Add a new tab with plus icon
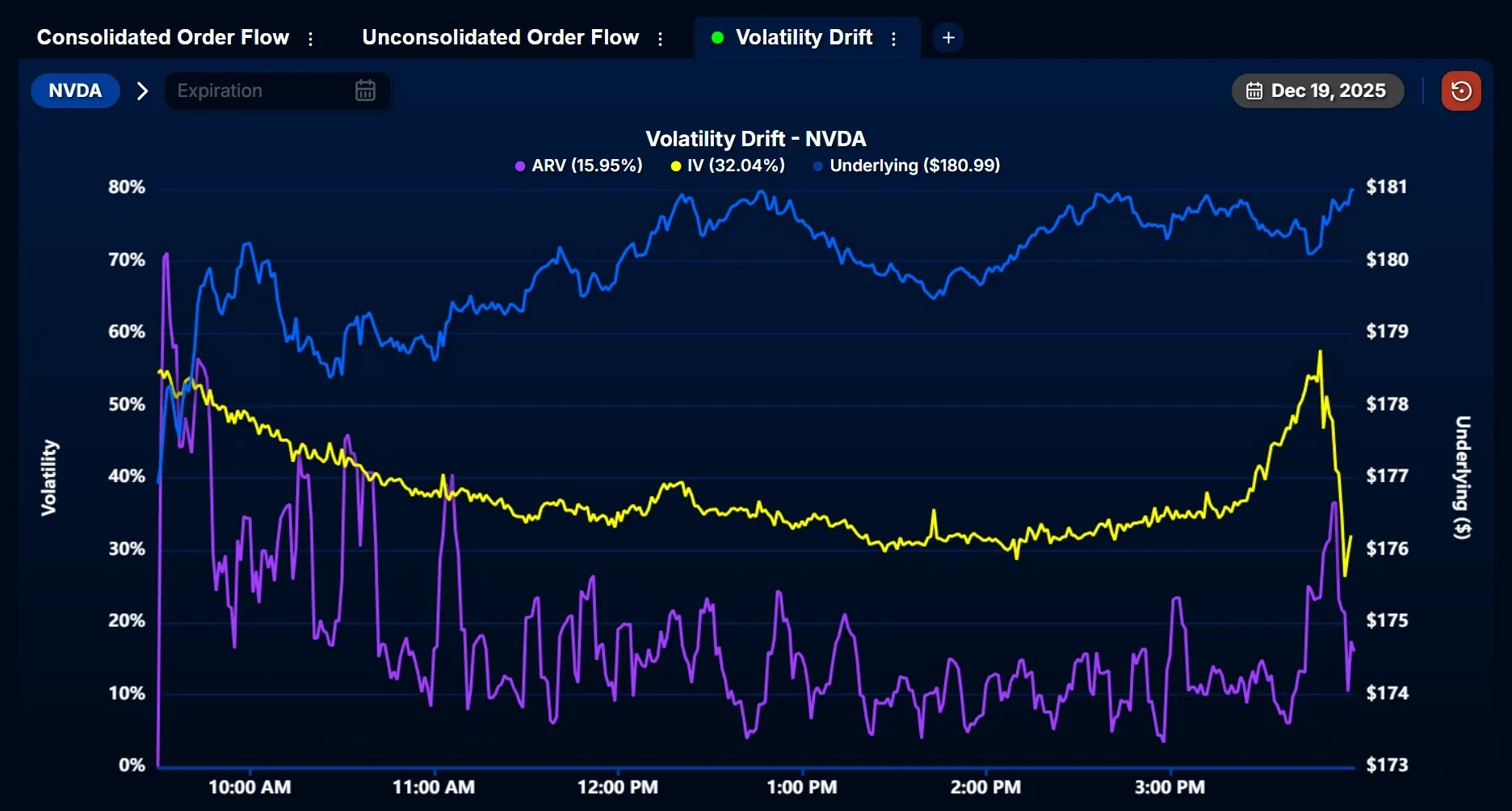 pos(948,38)
